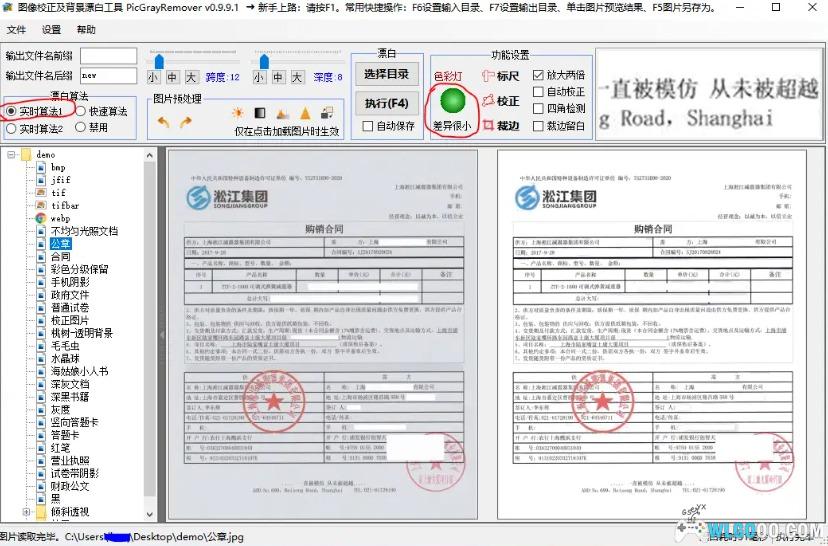828x546 pixels.
Task: Click the original document preview image
Action: click(x=323, y=334)
